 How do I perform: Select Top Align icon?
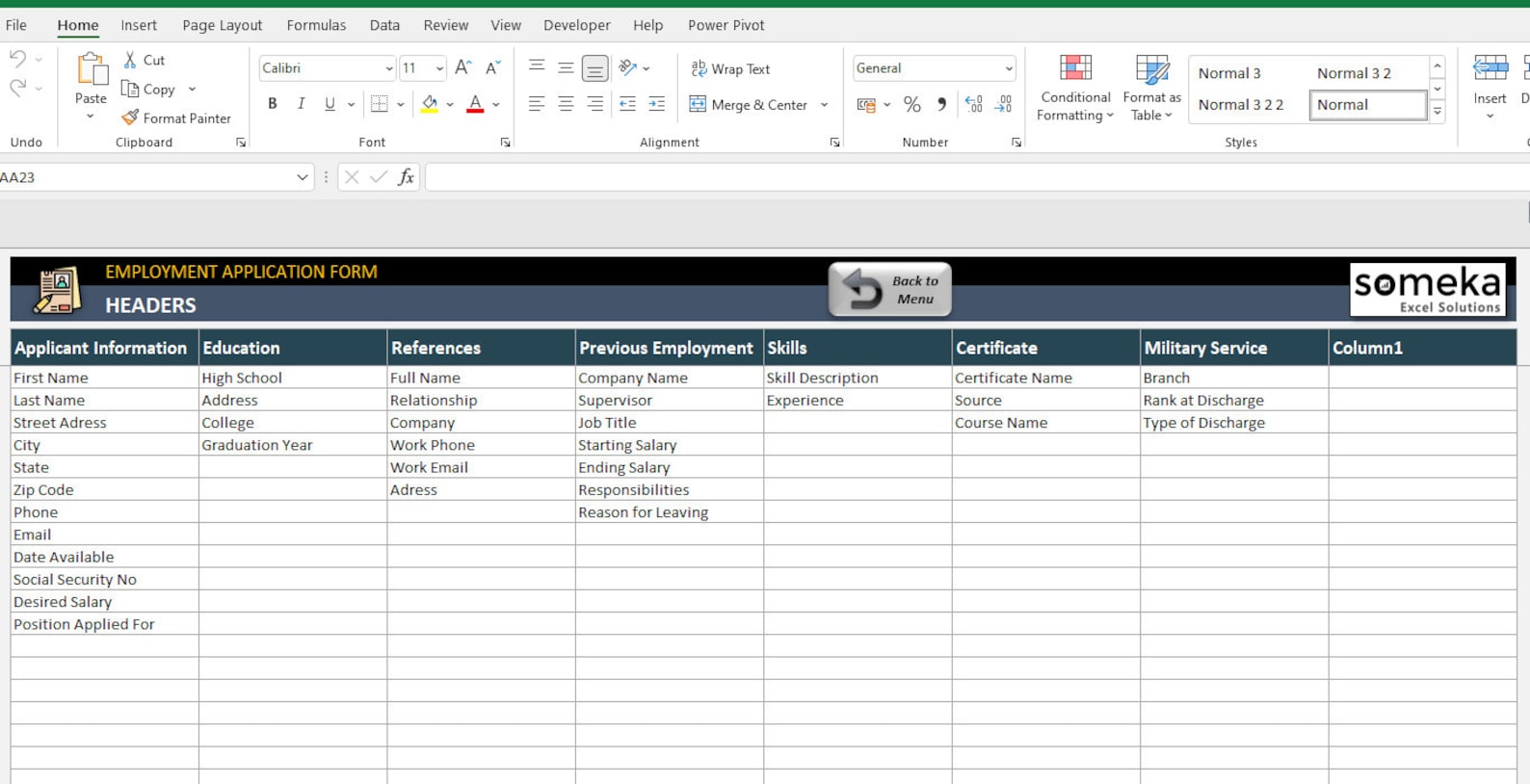(537, 67)
